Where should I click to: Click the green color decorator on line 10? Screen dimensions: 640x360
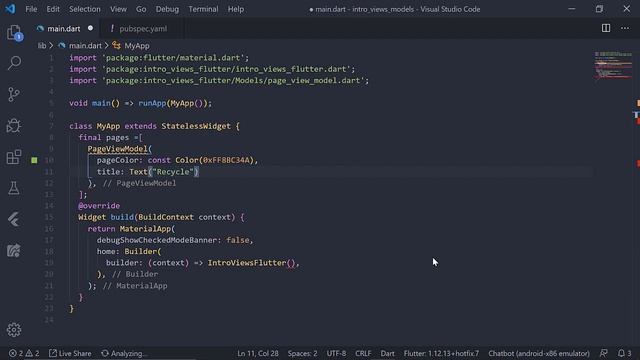coord(34,160)
